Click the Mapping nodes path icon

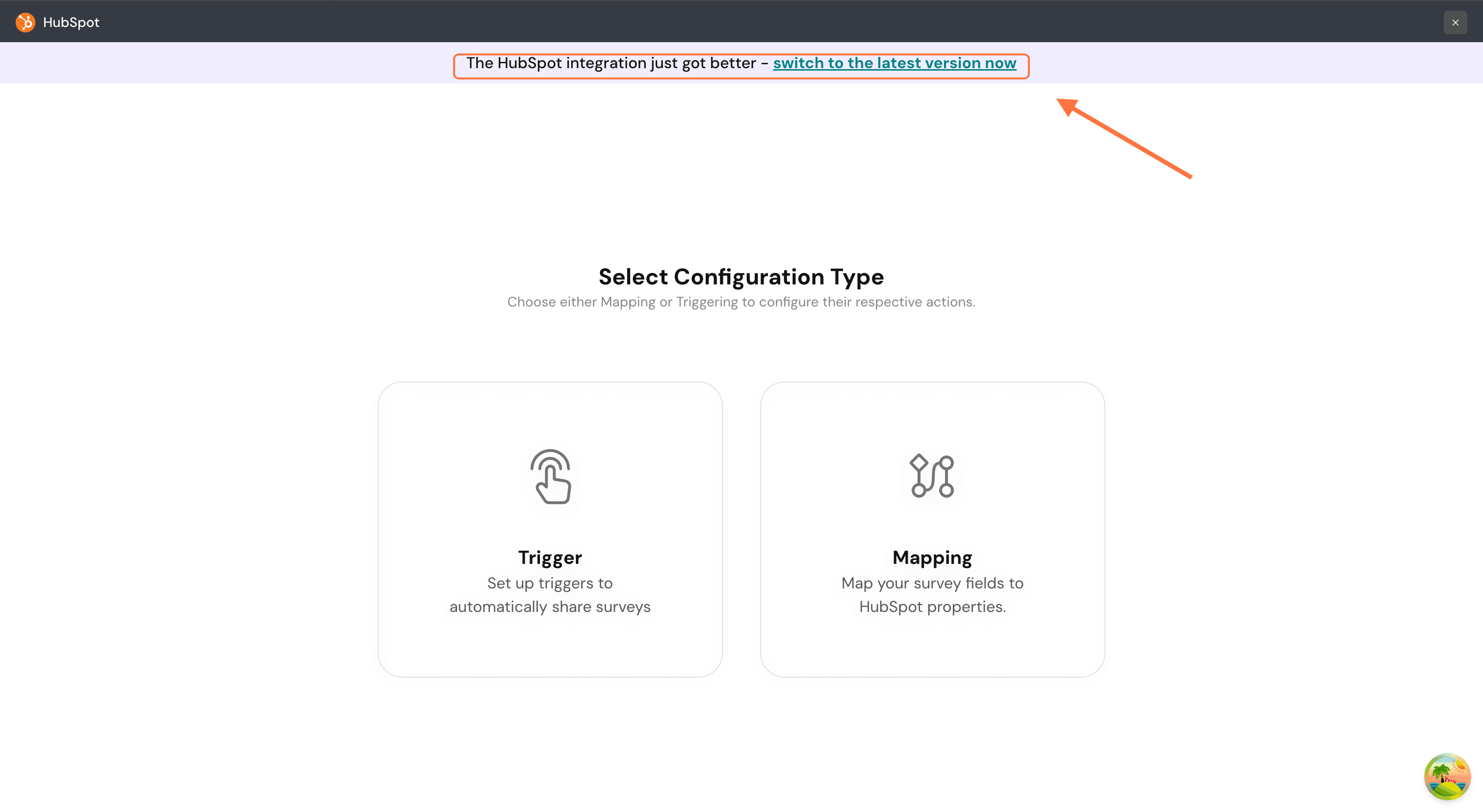932,476
